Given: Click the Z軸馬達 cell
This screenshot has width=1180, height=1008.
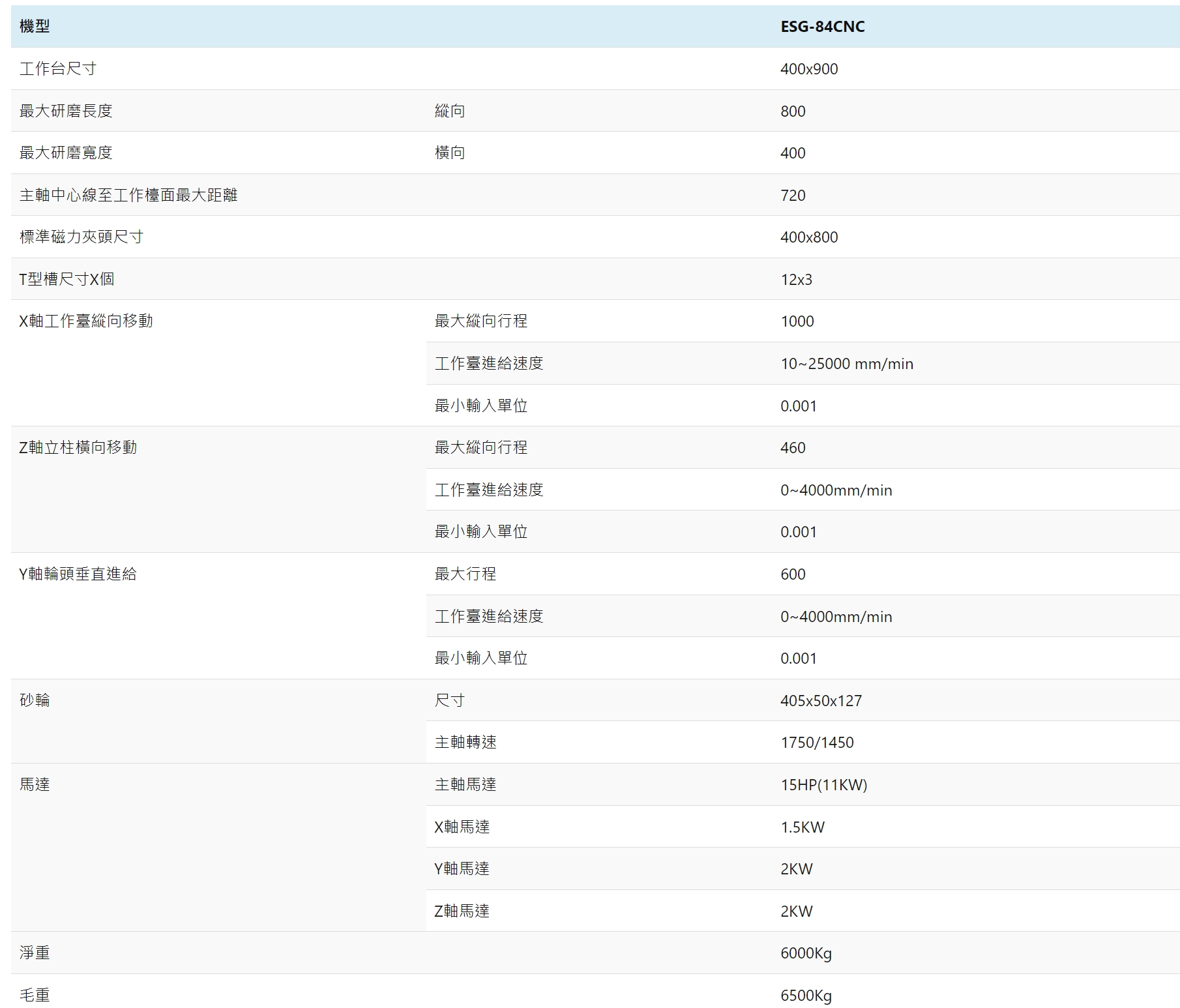Looking at the screenshot, I should (462, 911).
